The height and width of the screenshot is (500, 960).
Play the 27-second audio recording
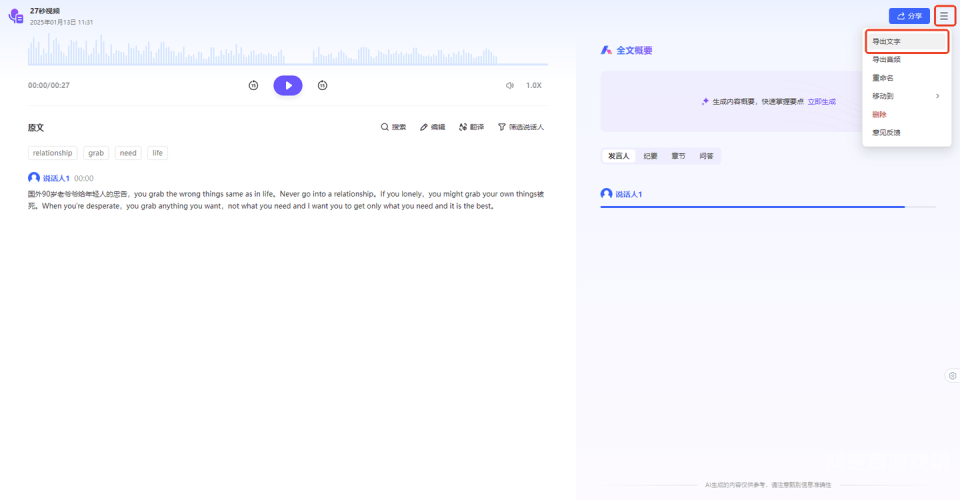tap(288, 86)
